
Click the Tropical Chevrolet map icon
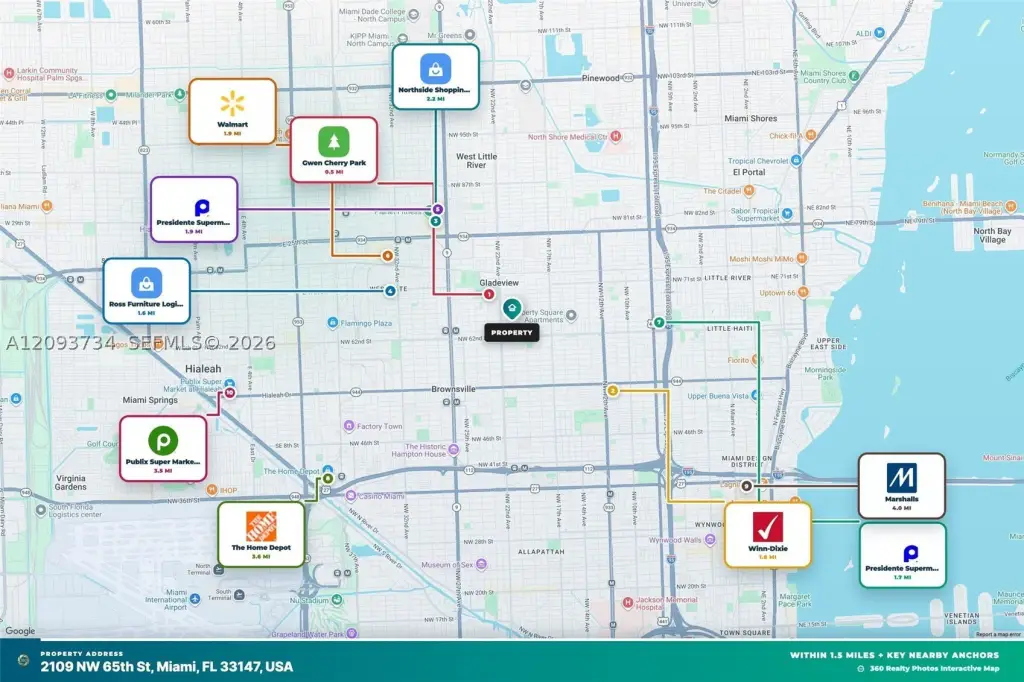click(796, 160)
